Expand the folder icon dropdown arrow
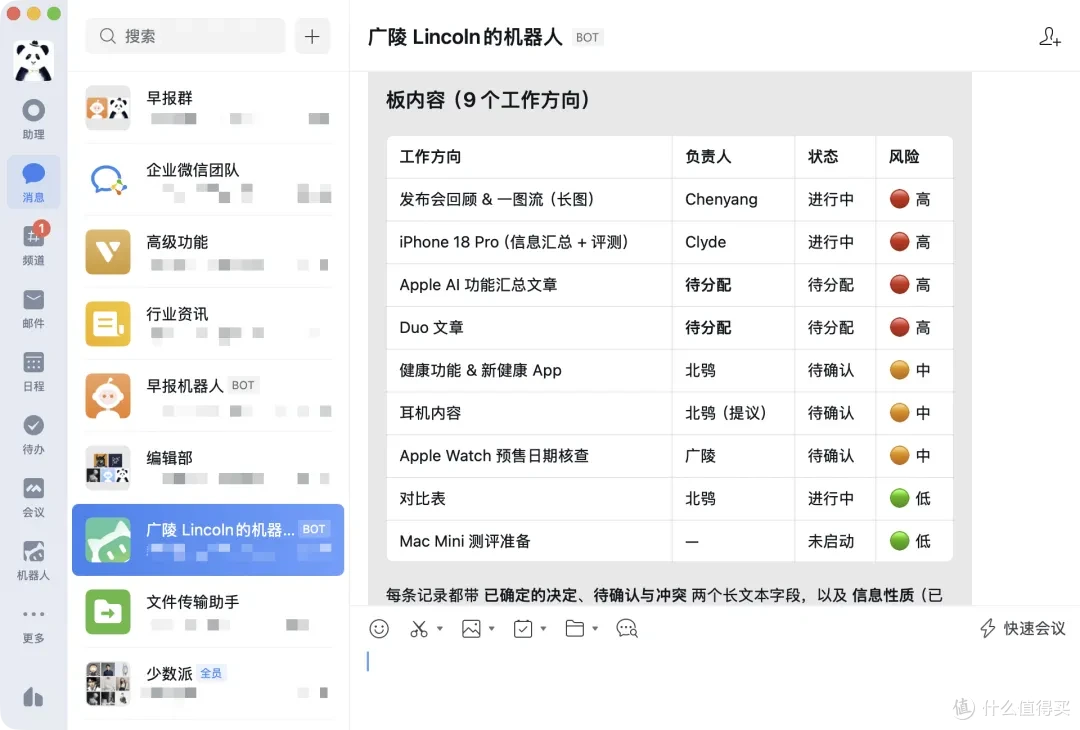This screenshot has height=730, width=1080. (x=595, y=628)
